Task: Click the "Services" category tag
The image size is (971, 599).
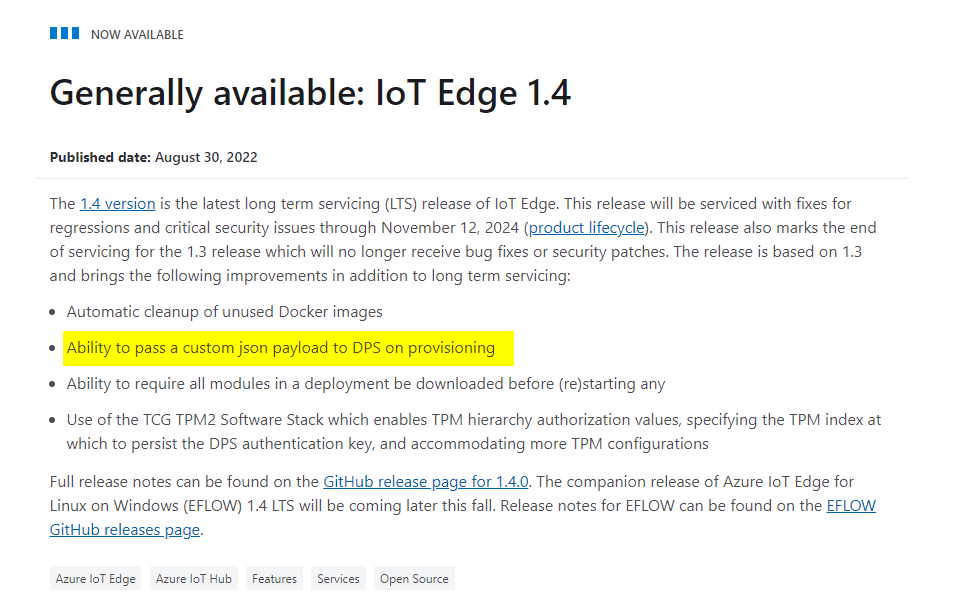Action: coord(337,577)
